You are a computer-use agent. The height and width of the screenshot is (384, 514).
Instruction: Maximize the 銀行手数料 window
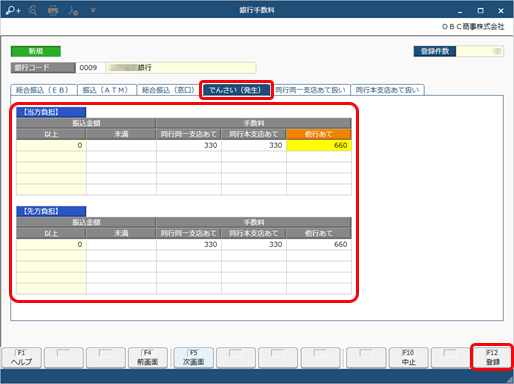(480, 11)
